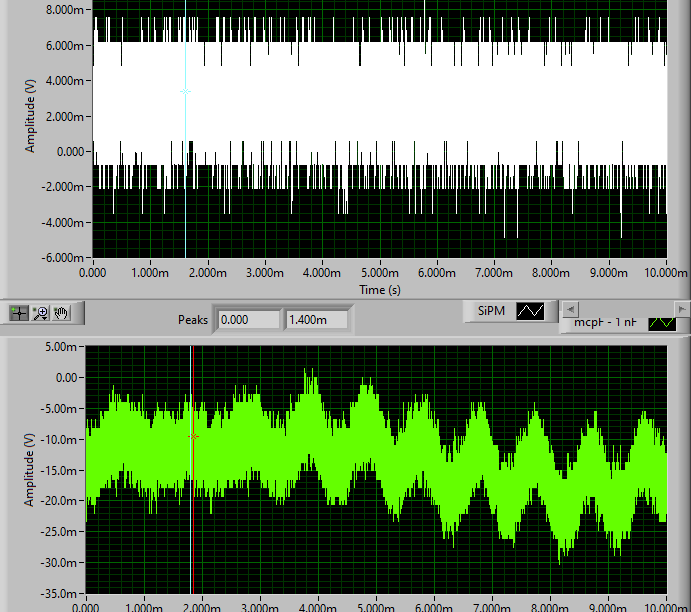Click the red cursor marker in bottom graph
691x612 pixels.
point(194,436)
